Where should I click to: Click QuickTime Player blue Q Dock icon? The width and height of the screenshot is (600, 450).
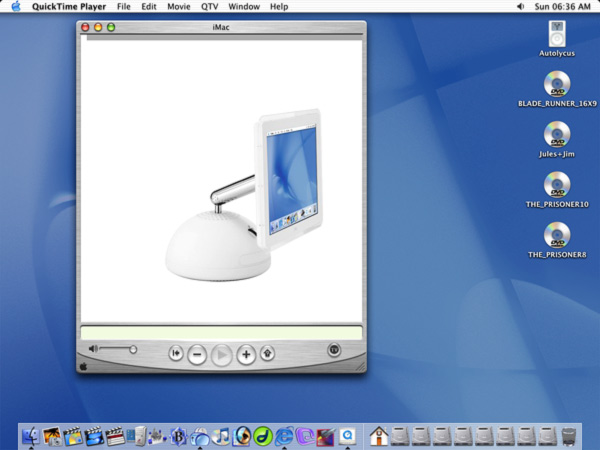click(347, 436)
